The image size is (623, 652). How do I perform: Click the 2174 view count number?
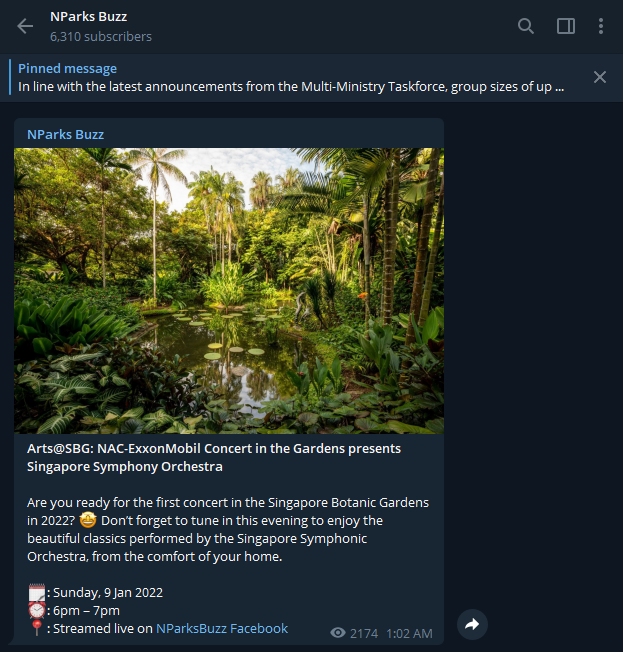point(364,633)
